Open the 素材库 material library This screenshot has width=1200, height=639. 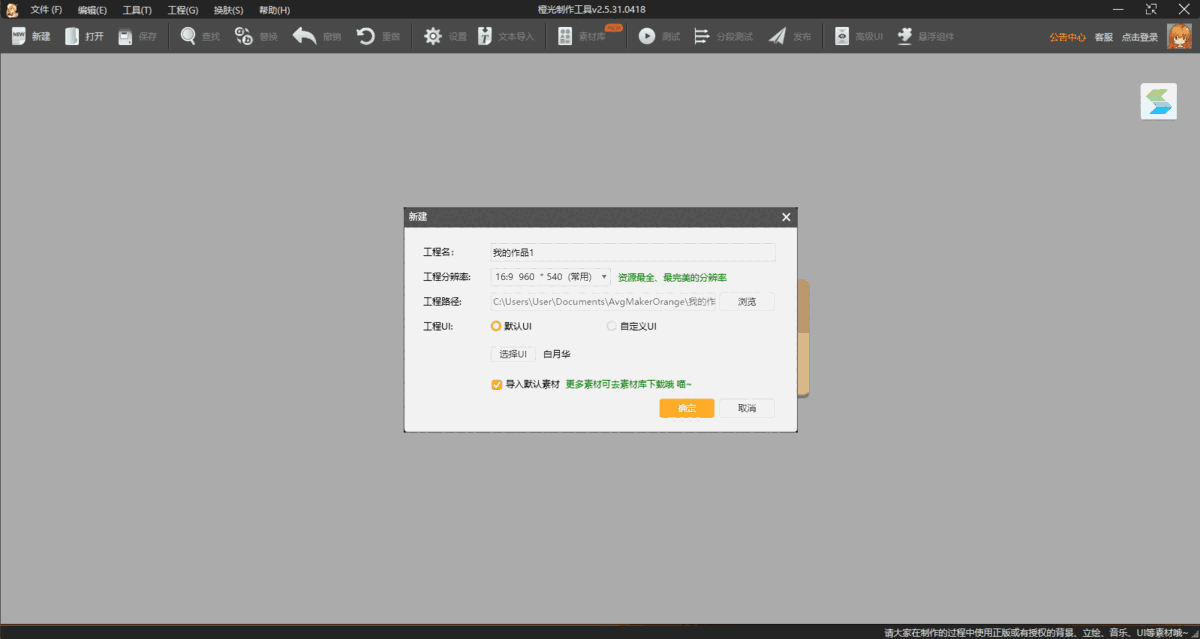point(581,36)
